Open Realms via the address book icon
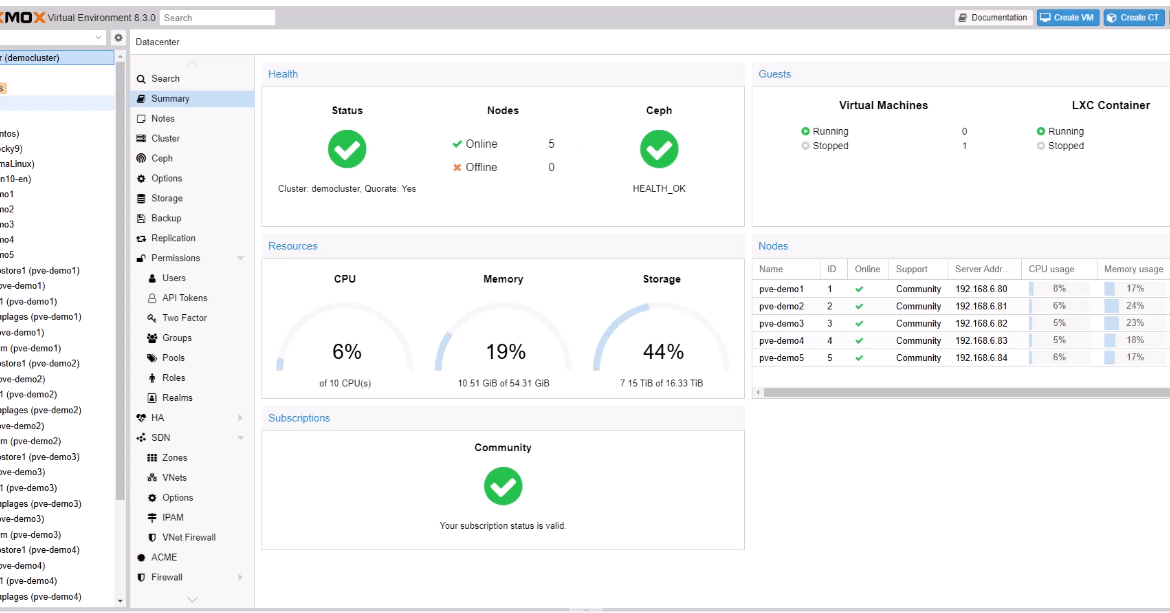Image resolution: width=1170 pixels, height=613 pixels. [x=152, y=398]
